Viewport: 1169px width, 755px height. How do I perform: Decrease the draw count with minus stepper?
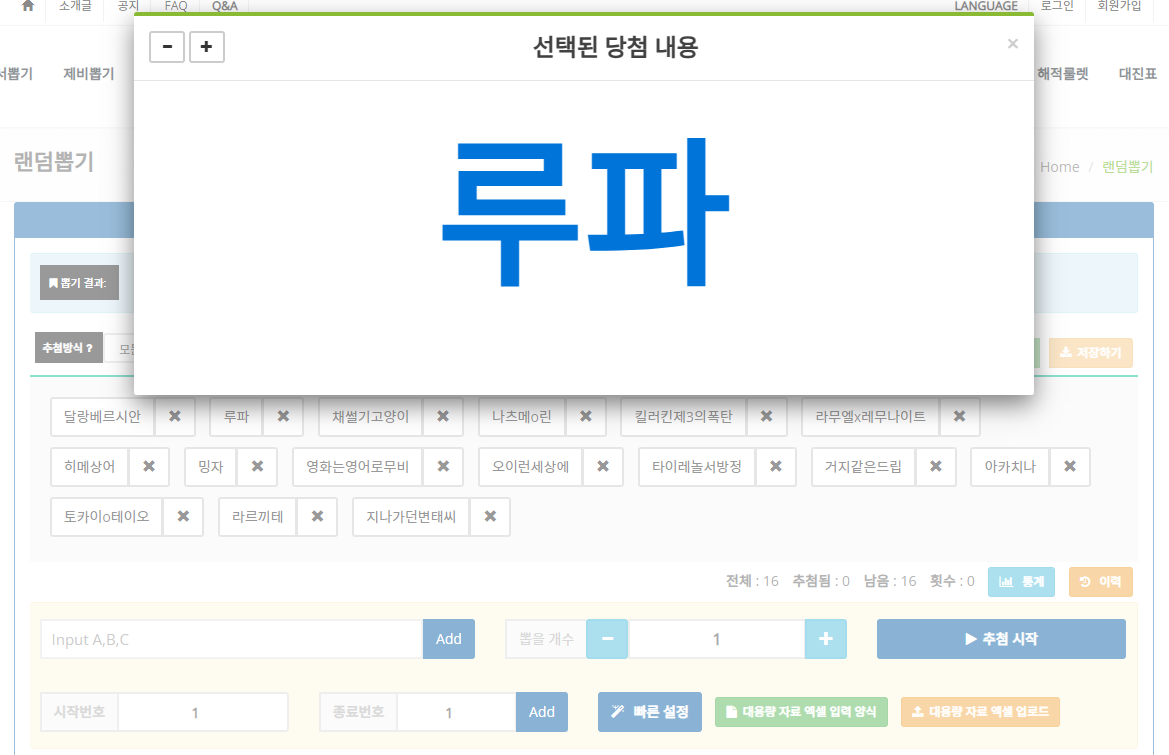coord(607,639)
